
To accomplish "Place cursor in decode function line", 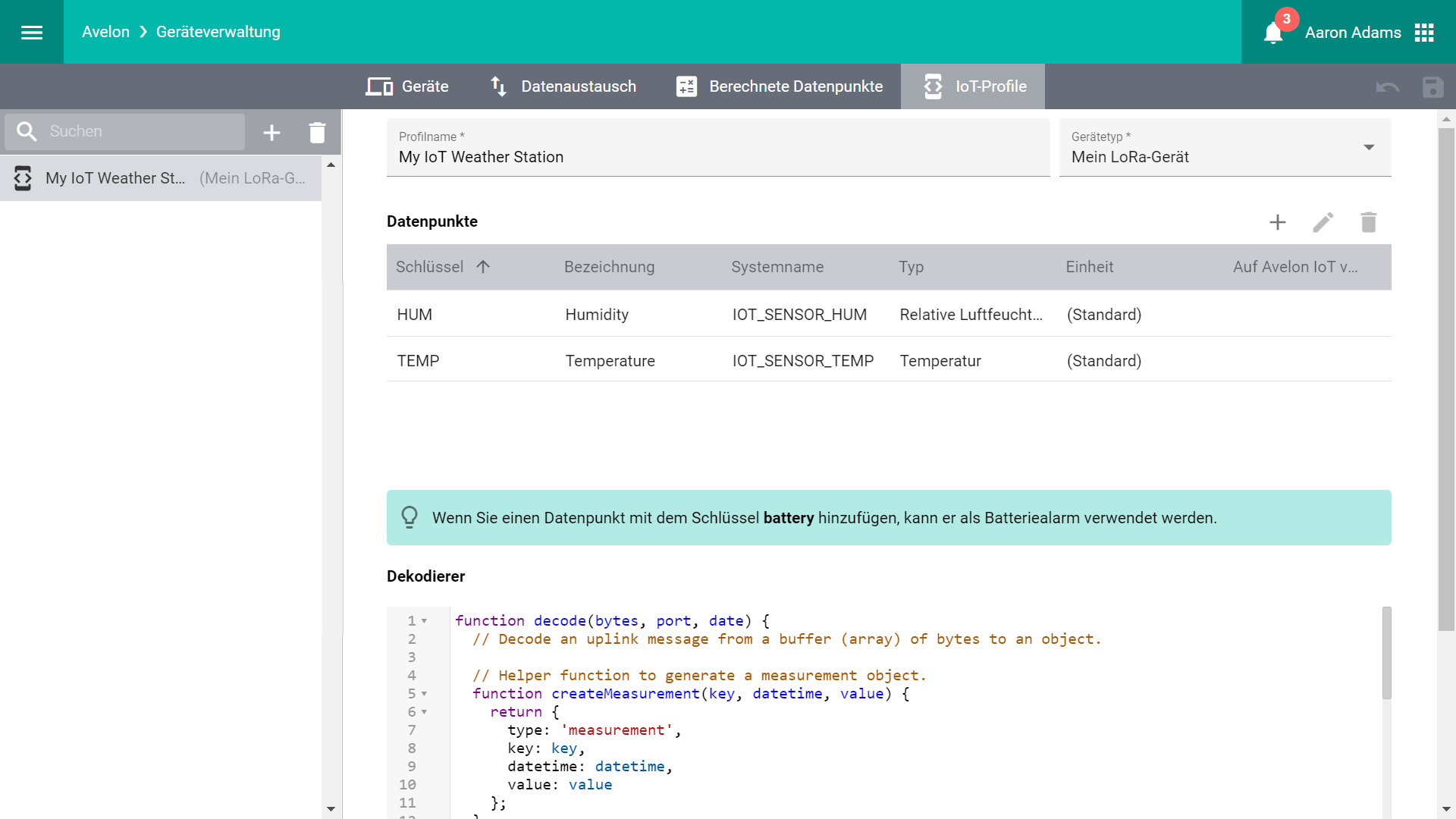I will (x=612, y=621).
